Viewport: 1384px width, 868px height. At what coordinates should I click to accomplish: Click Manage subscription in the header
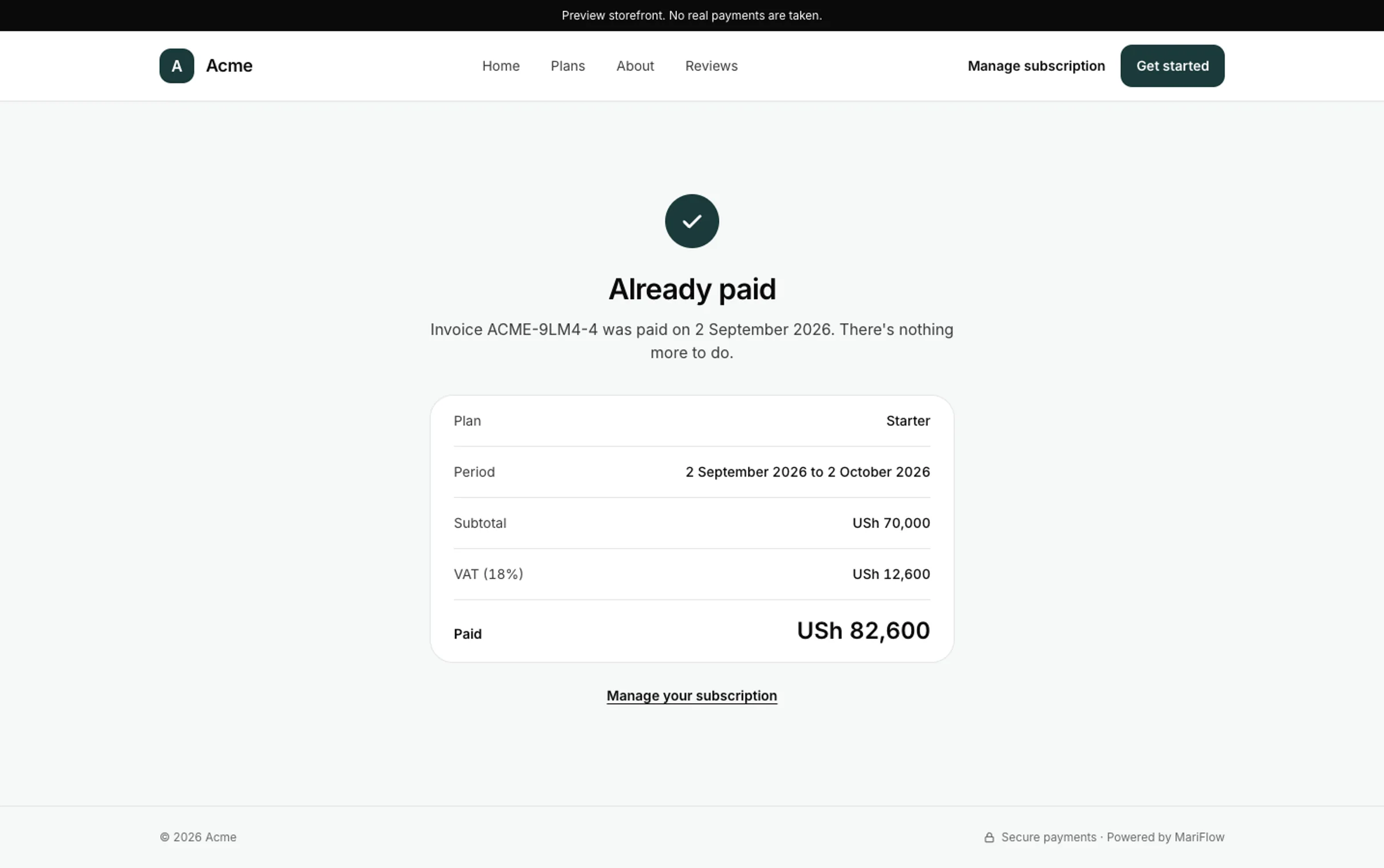pyautogui.click(x=1036, y=66)
